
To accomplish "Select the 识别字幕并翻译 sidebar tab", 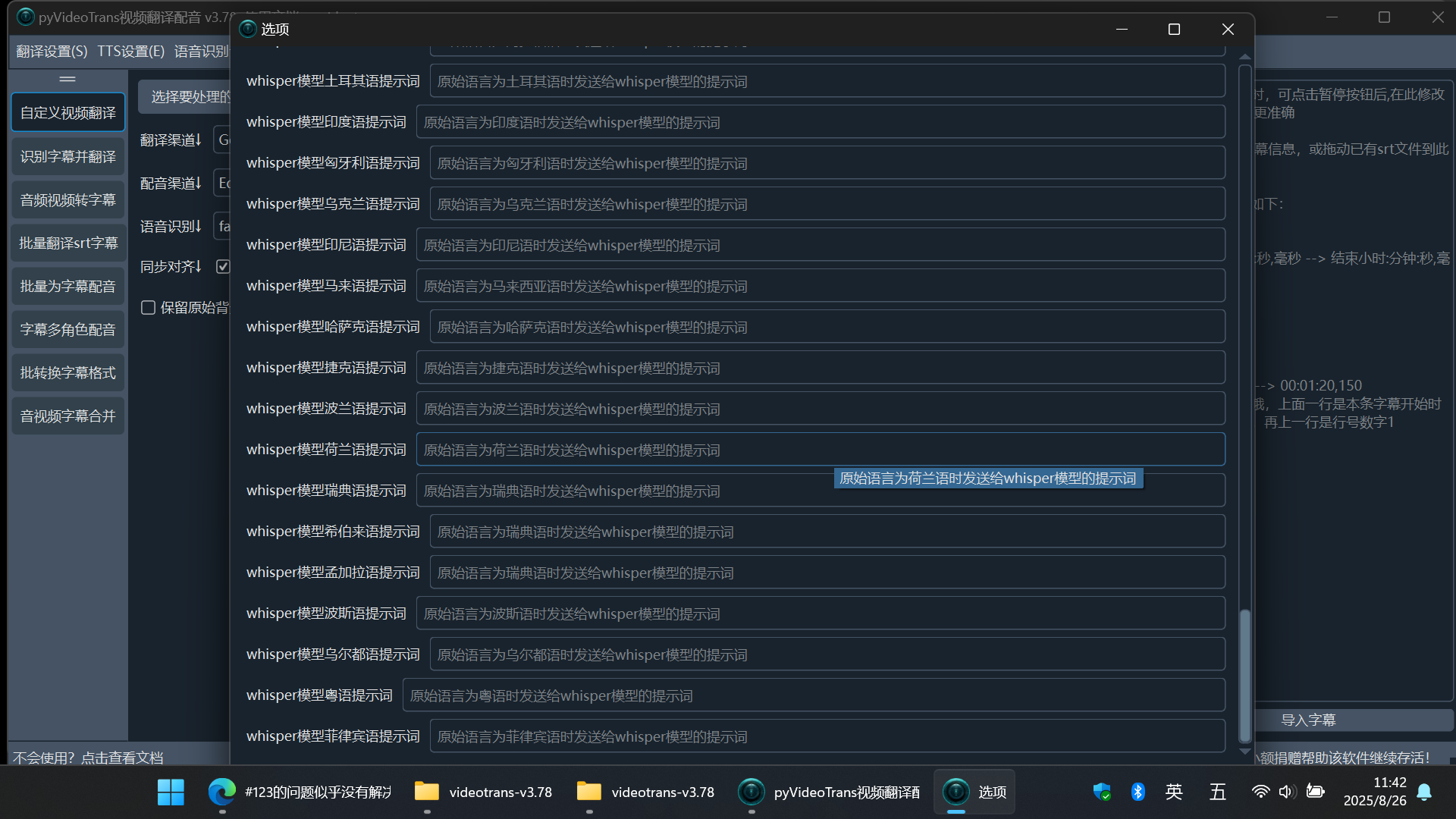I will (x=68, y=156).
